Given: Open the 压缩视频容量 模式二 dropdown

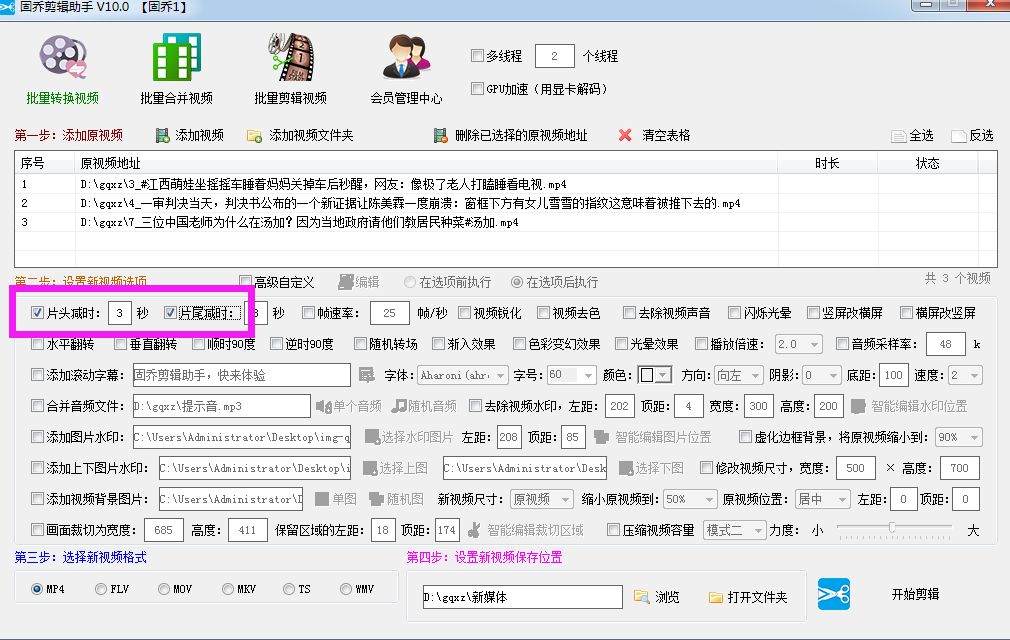Looking at the screenshot, I should point(734,530).
